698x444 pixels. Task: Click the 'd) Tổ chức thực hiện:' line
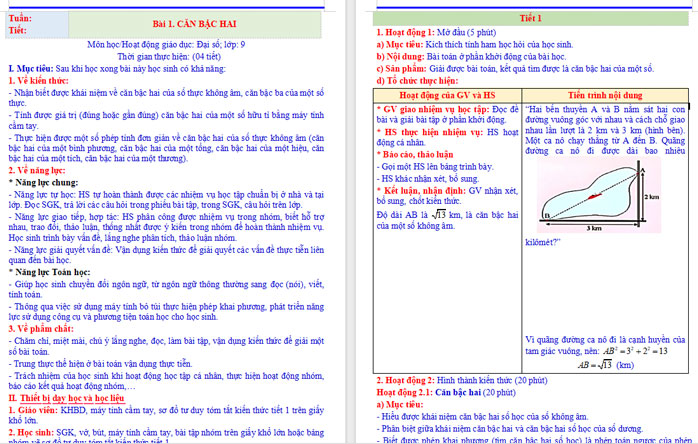click(420, 79)
